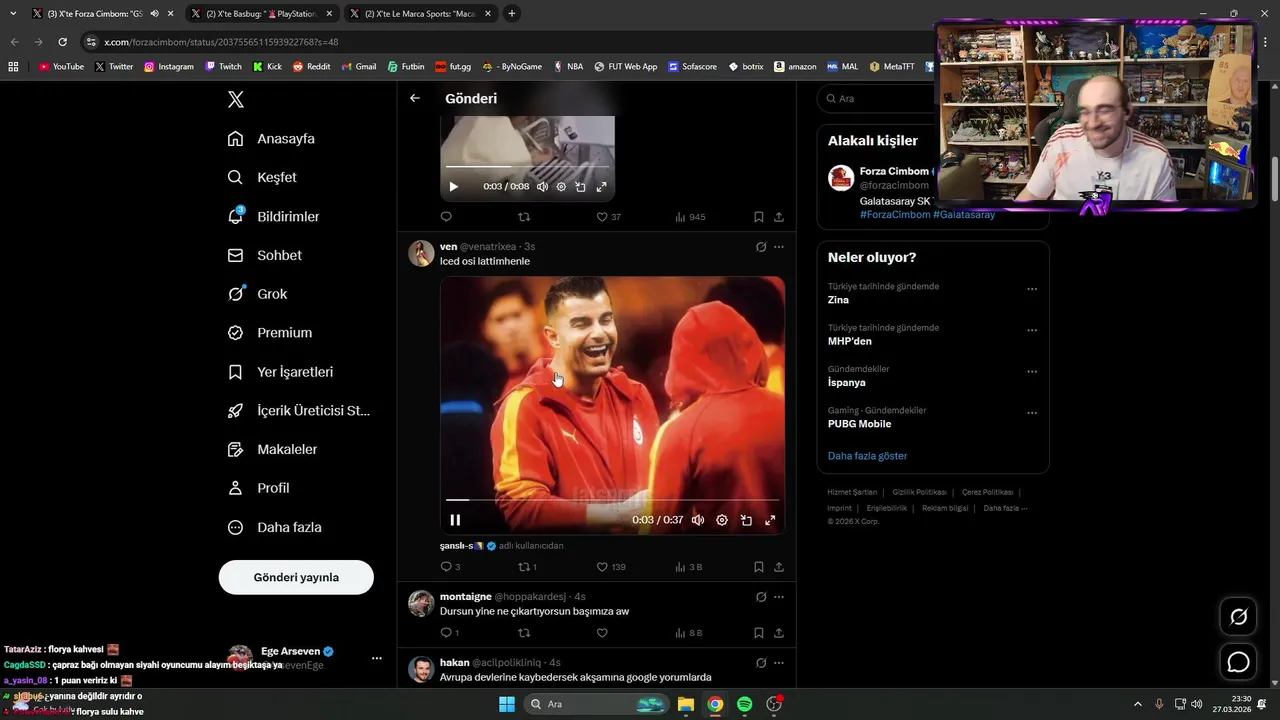Enter fullscreen on the 0:08 video

[601, 187]
